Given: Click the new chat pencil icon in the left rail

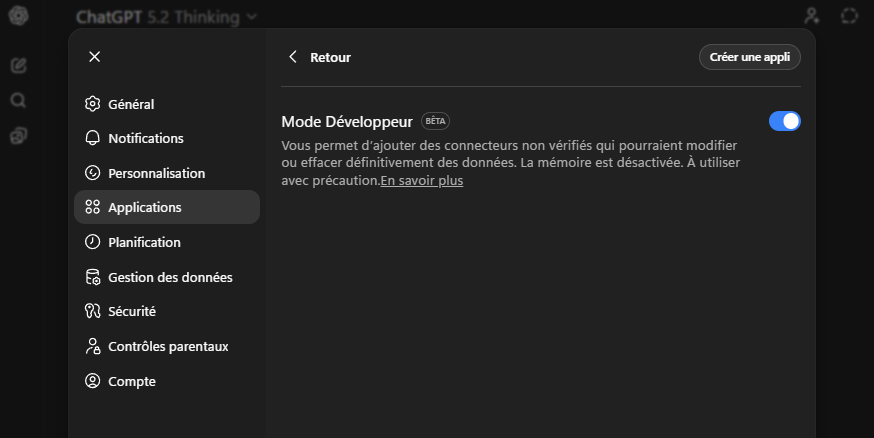Looking at the screenshot, I should click(x=18, y=66).
